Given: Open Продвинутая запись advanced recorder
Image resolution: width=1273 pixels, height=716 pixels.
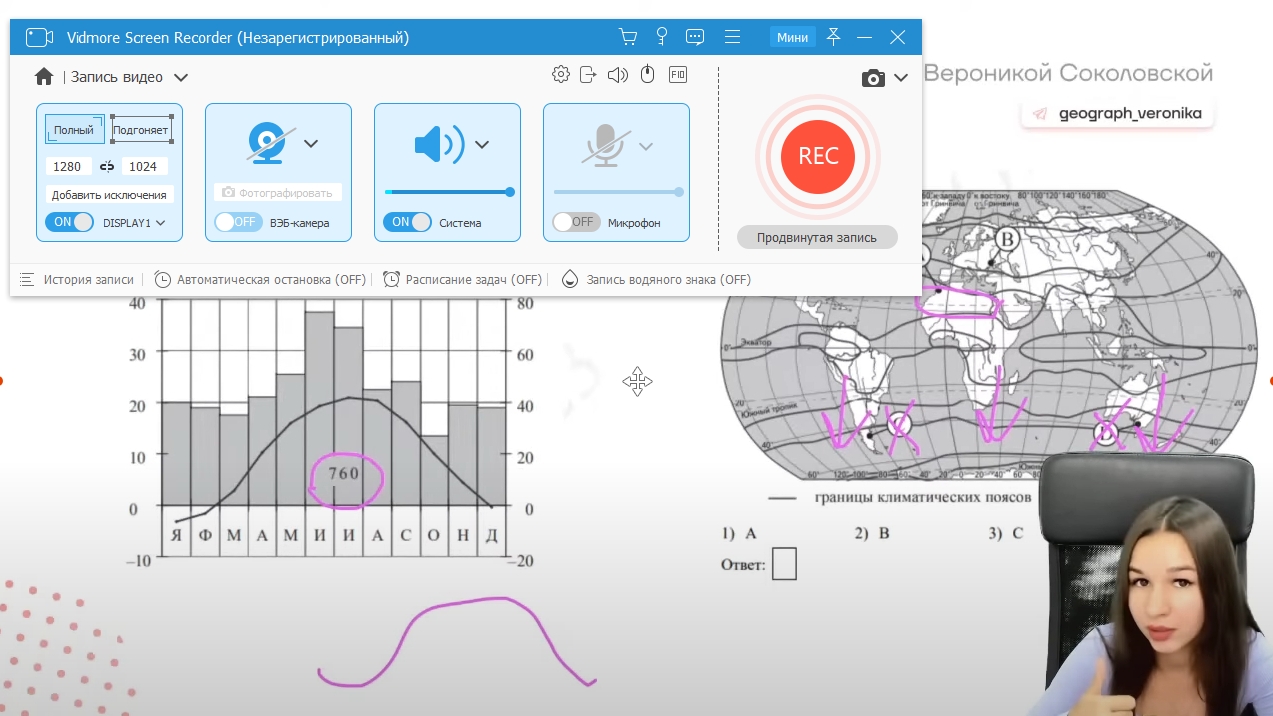Looking at the screenshot, I should [817, 237].
